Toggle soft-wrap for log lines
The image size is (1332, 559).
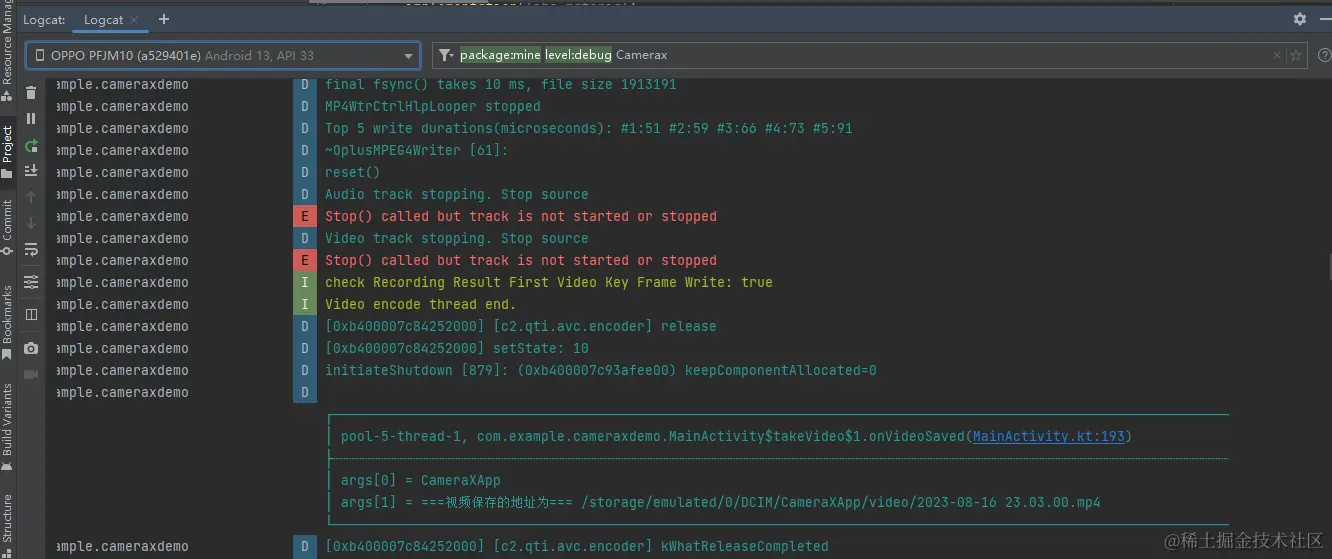click(x=31, y=249)
